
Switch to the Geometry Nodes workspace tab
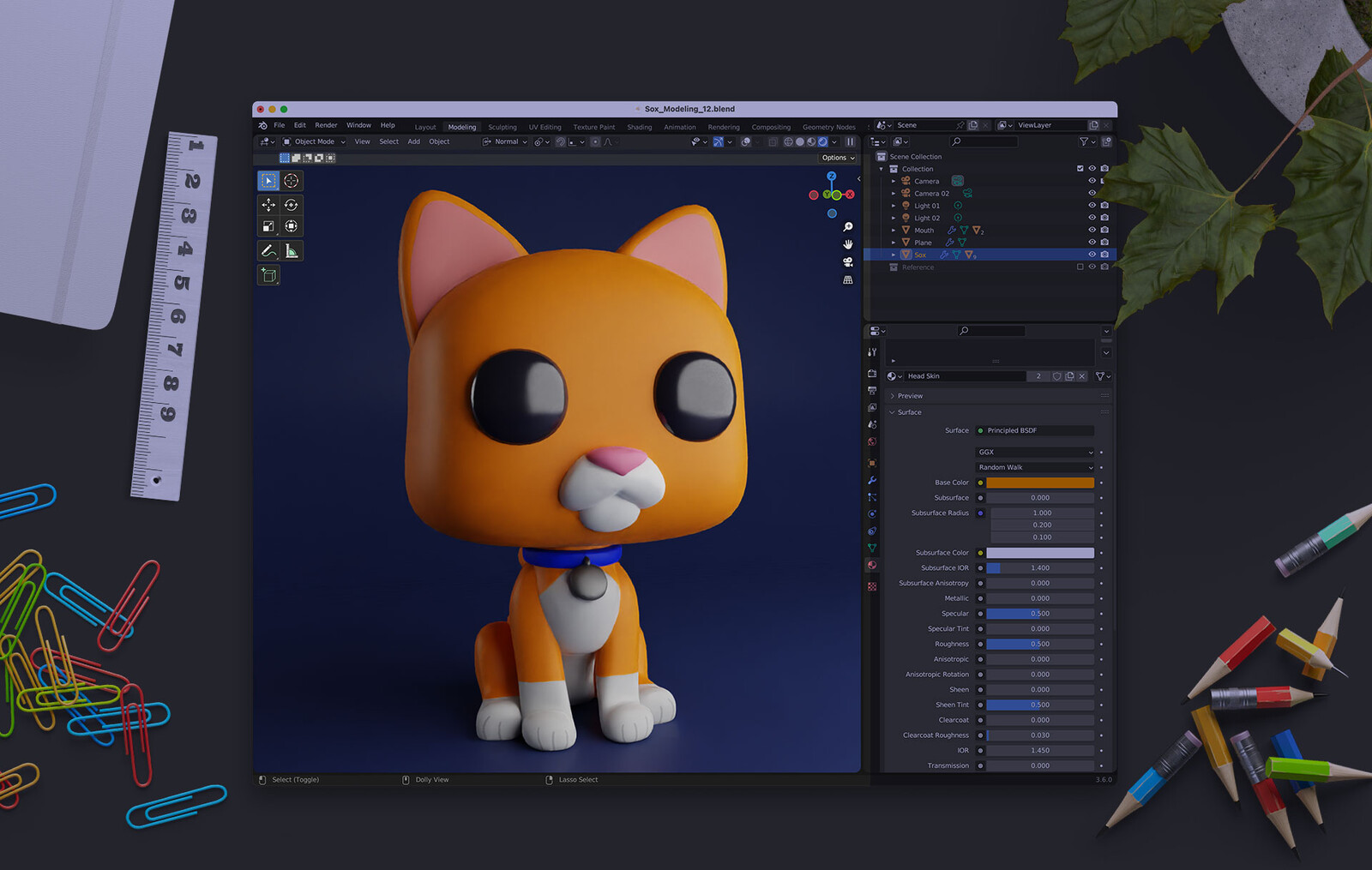[x=828, y=127]
